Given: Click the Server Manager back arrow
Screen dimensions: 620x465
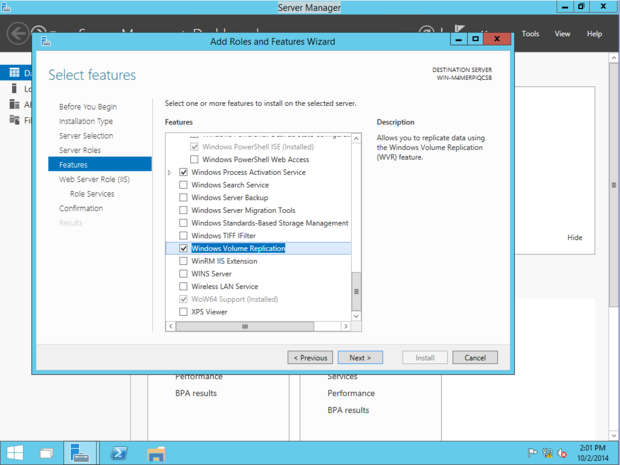Looking at the screenshot, I should [18, 33].
